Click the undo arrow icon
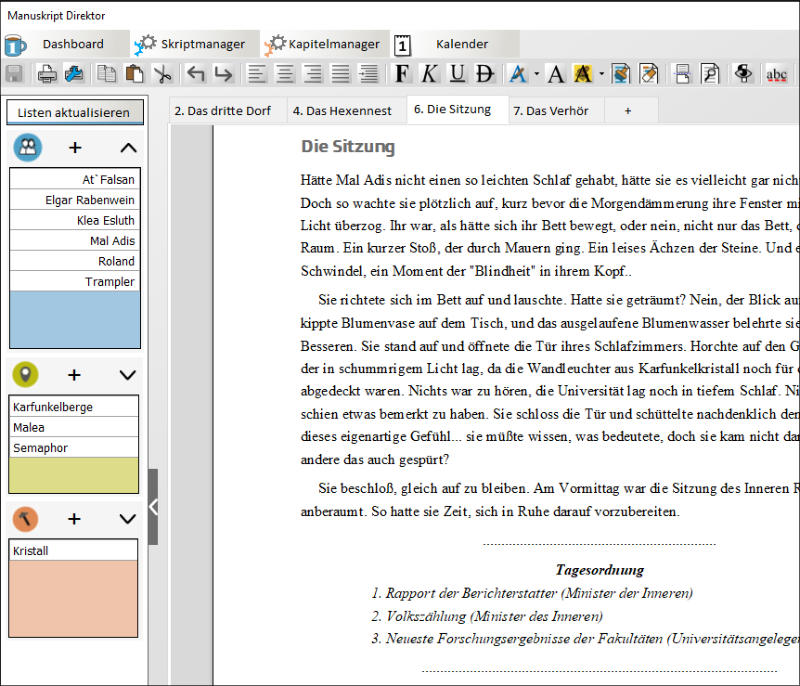Screen dimensions: 800x686 (195, 73)
